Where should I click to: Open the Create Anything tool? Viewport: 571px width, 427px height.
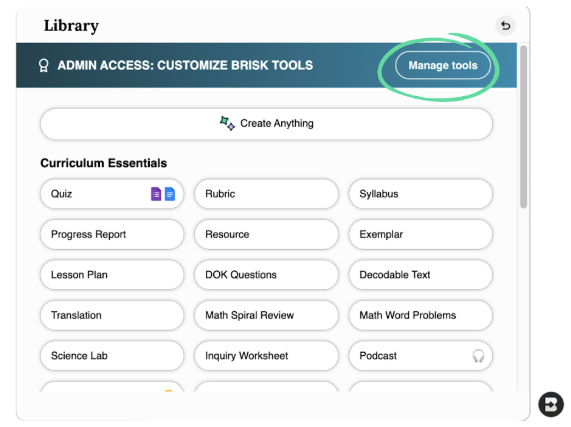coord(266,124)
